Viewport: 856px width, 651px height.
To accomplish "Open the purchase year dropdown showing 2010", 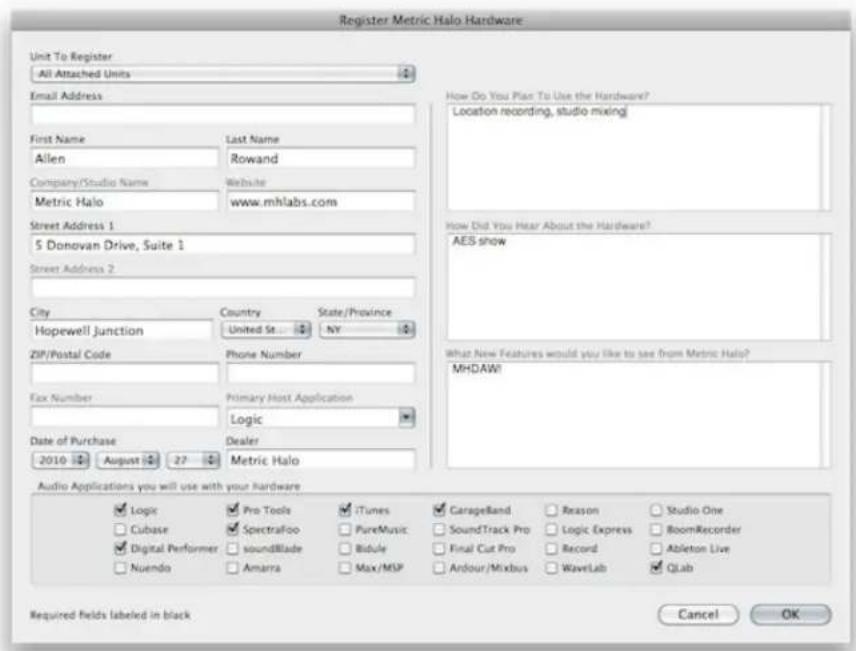I will coord(60,460).
